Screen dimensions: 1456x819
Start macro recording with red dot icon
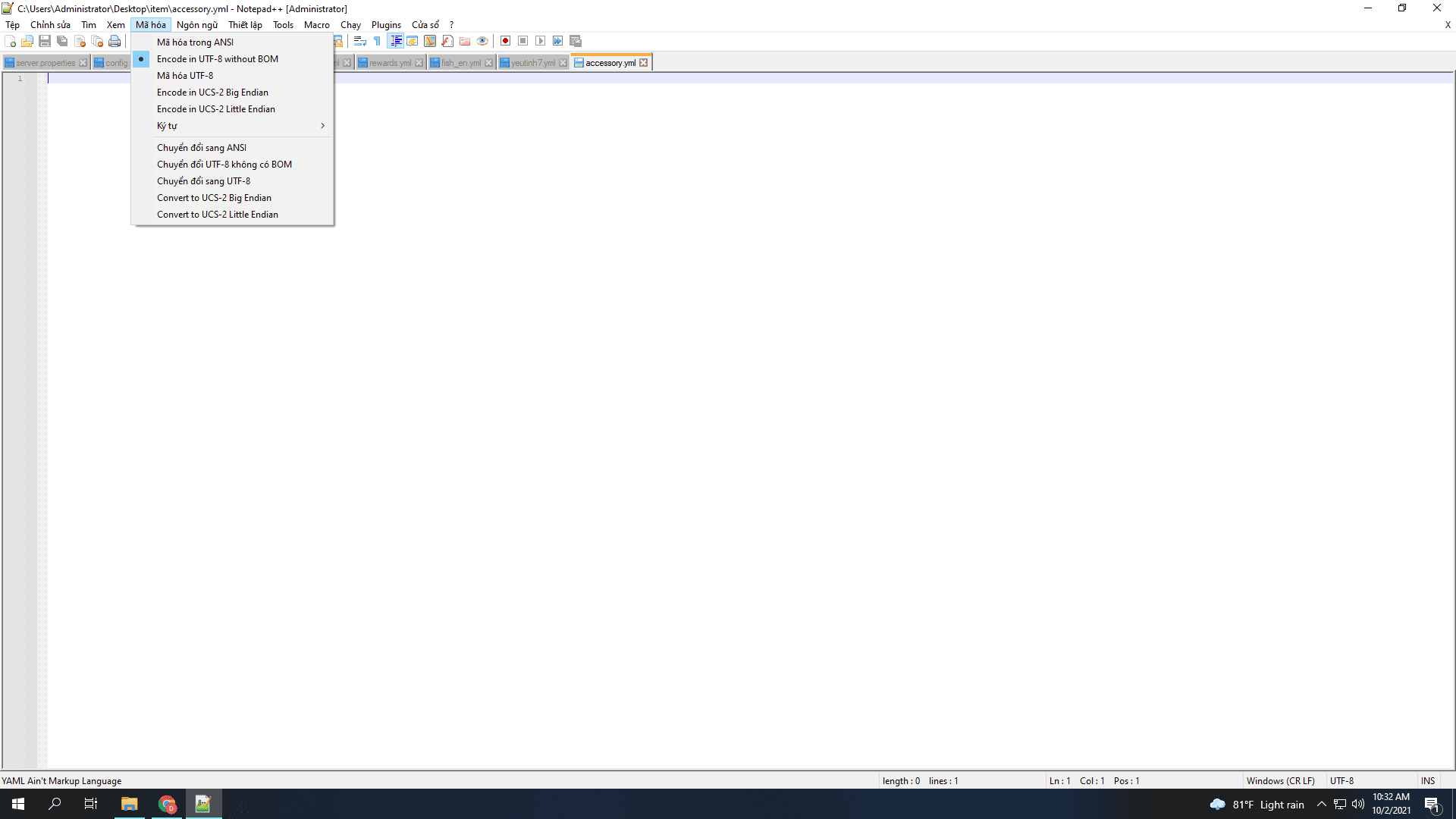click(506, 41)
